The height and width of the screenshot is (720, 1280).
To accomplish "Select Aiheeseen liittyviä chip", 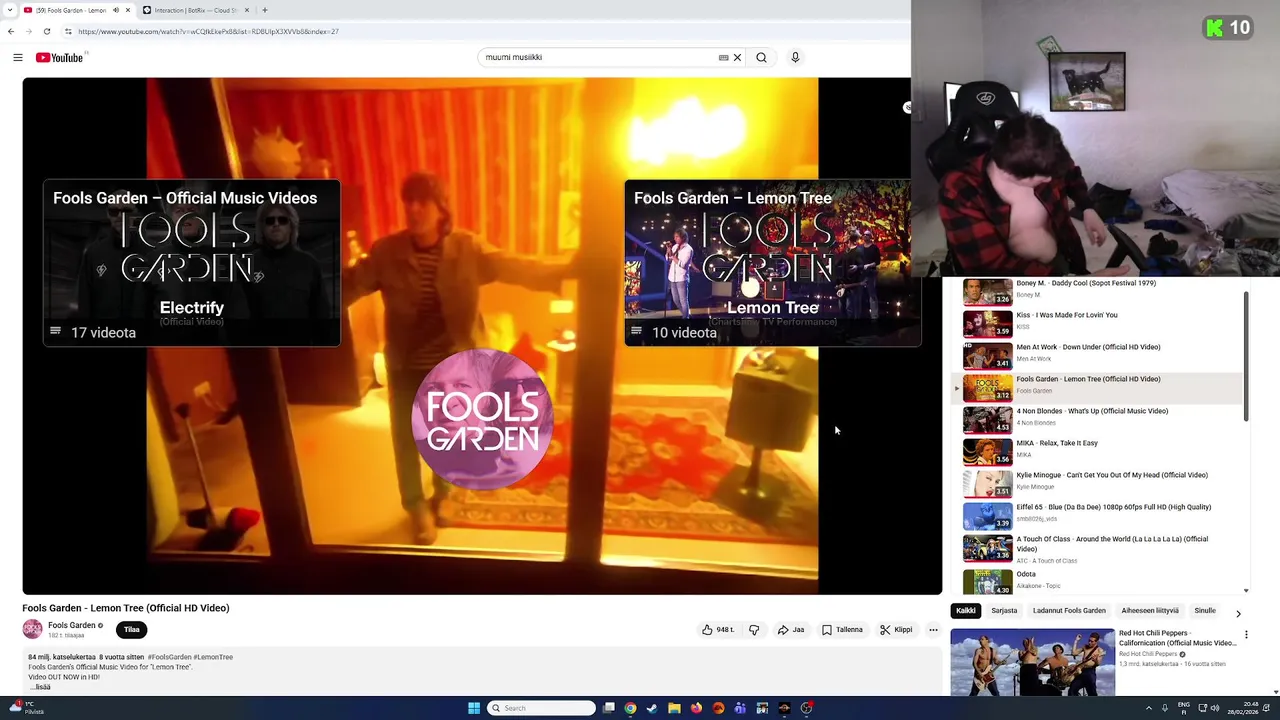I will (x=1150, y=611).
